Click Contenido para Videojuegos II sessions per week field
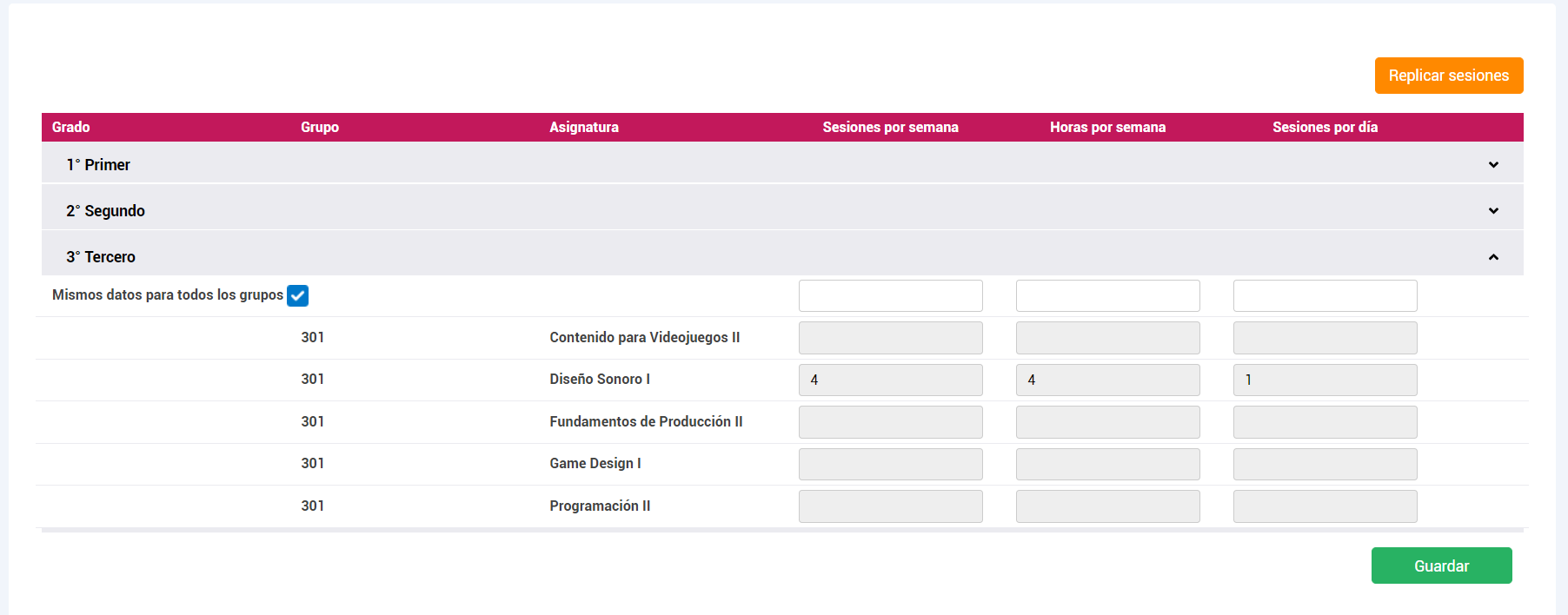 (x=890, y=338)
